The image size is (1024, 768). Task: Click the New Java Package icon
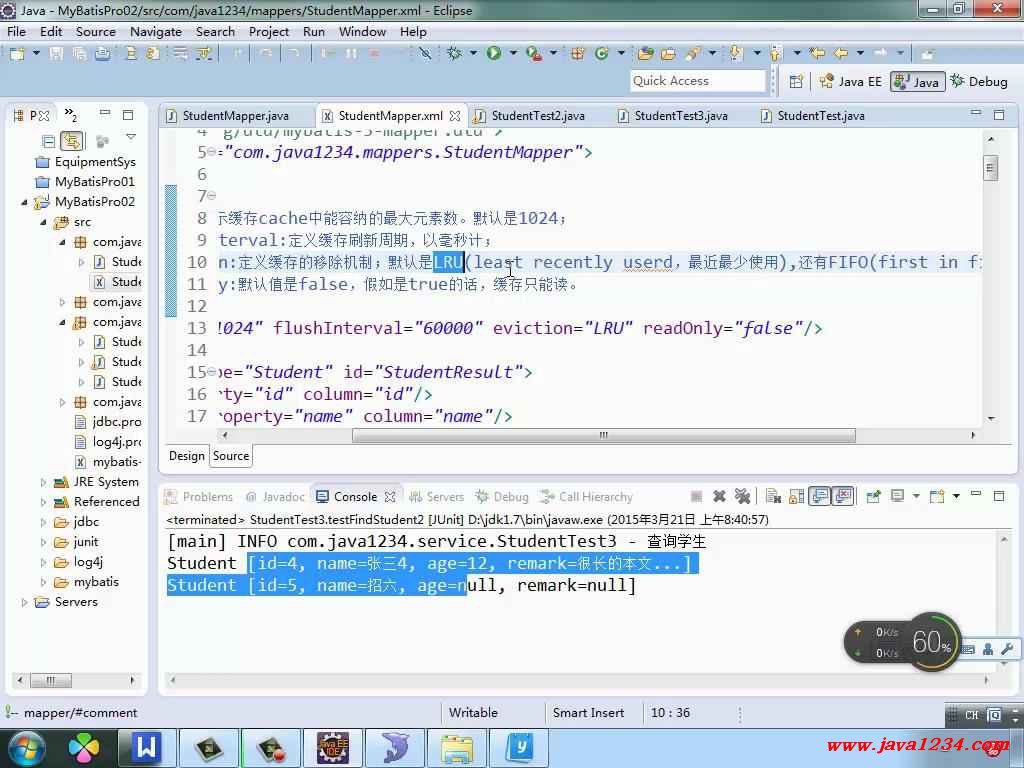pyautogui.click(x=578, y=54)
